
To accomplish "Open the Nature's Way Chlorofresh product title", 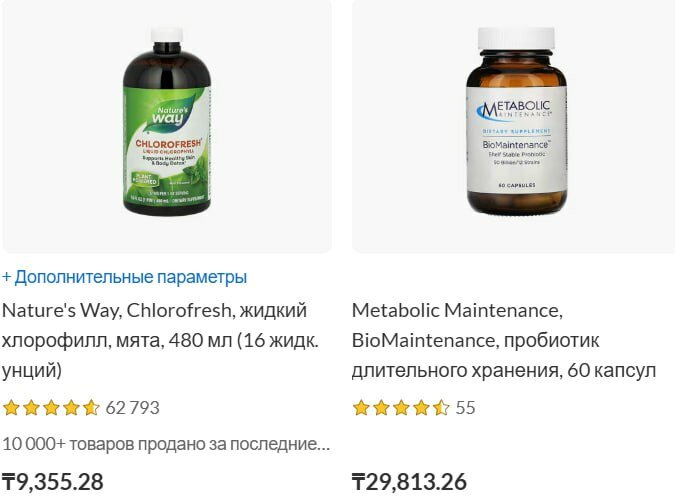I will (x=161, y=340).
